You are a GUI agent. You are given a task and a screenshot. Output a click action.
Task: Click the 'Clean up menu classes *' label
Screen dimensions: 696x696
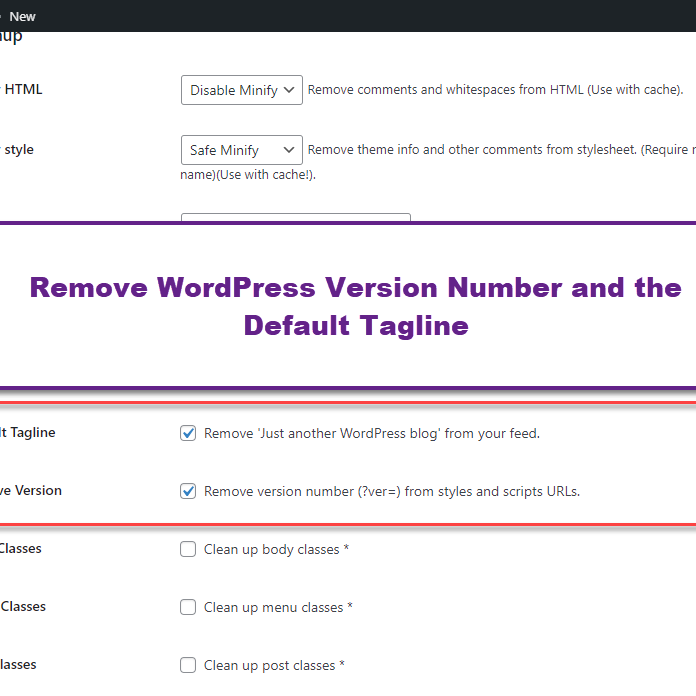click(x=278, y=607)
